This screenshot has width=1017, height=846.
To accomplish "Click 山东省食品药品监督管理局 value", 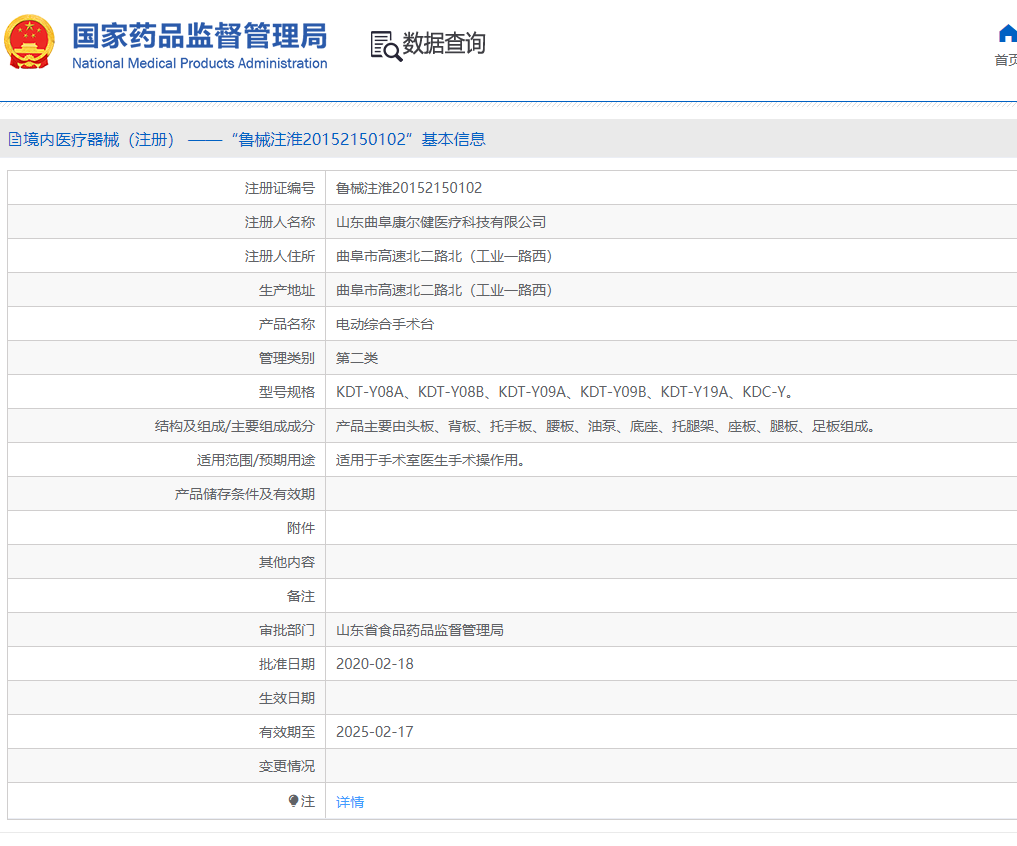I will click(x=420, y=630).
